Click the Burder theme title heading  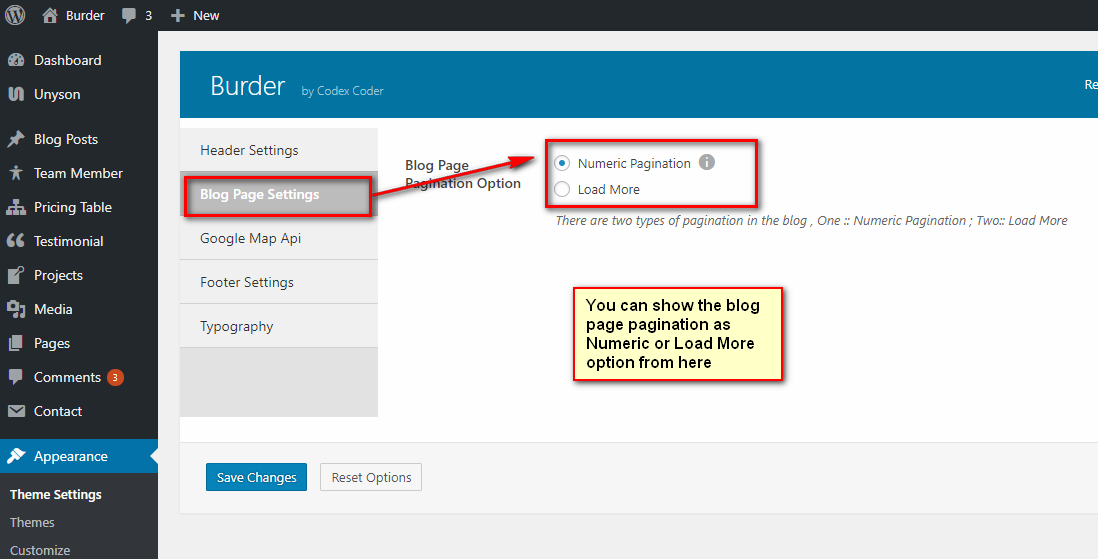(248, 85)
